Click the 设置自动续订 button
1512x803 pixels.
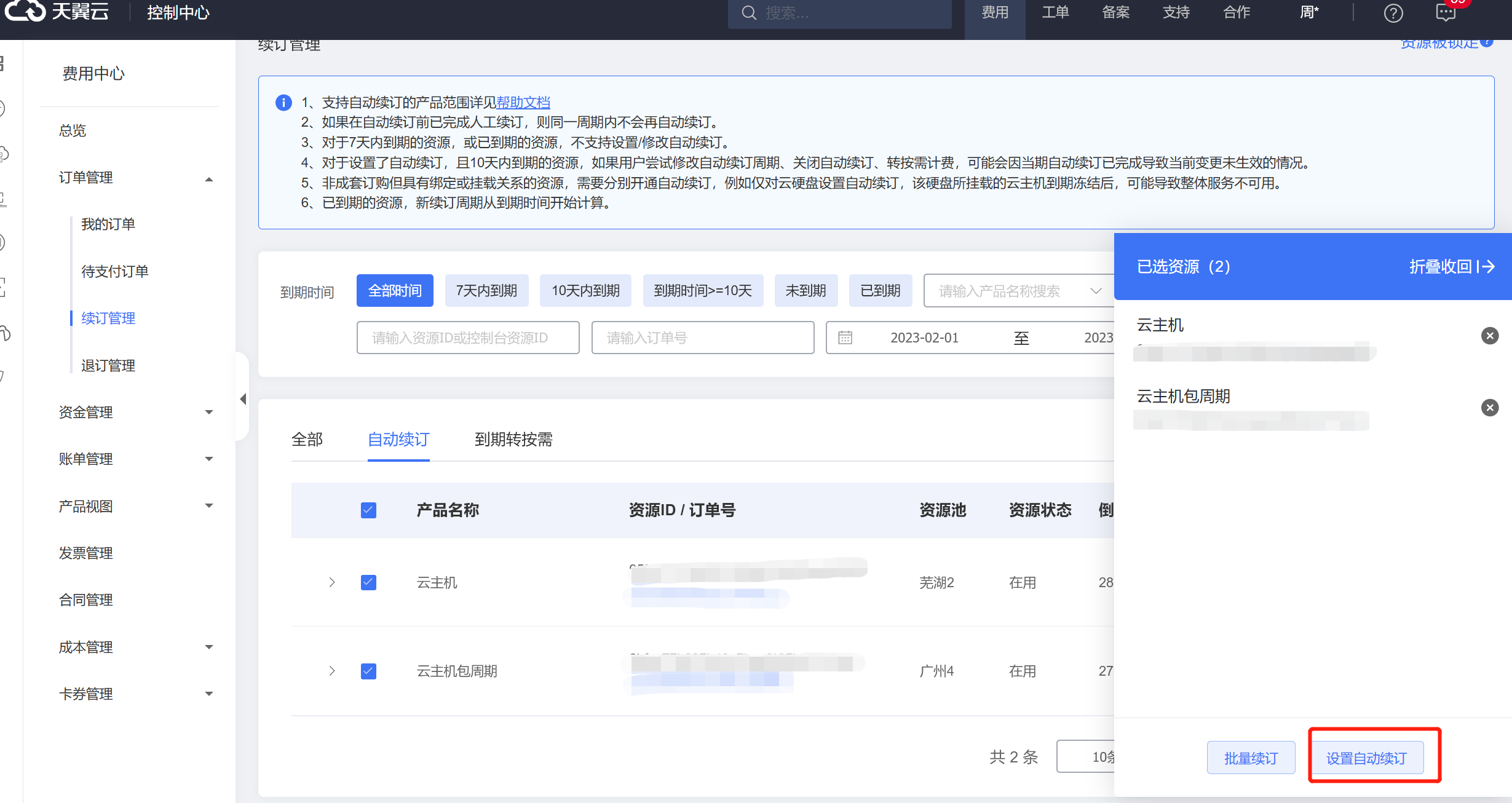(1366, 758)
